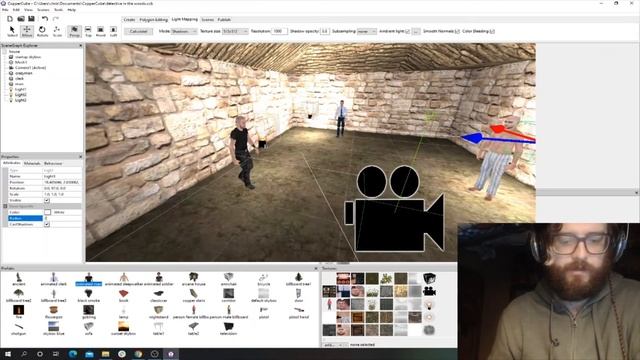Open the File menu

(5, 10)
